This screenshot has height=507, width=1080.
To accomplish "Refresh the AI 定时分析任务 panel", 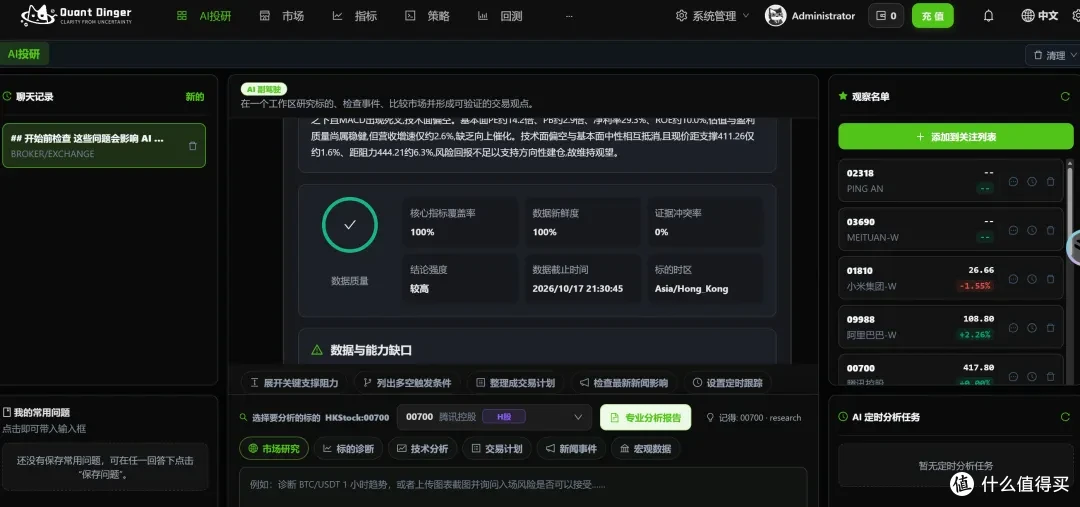I will [1066, 417].
